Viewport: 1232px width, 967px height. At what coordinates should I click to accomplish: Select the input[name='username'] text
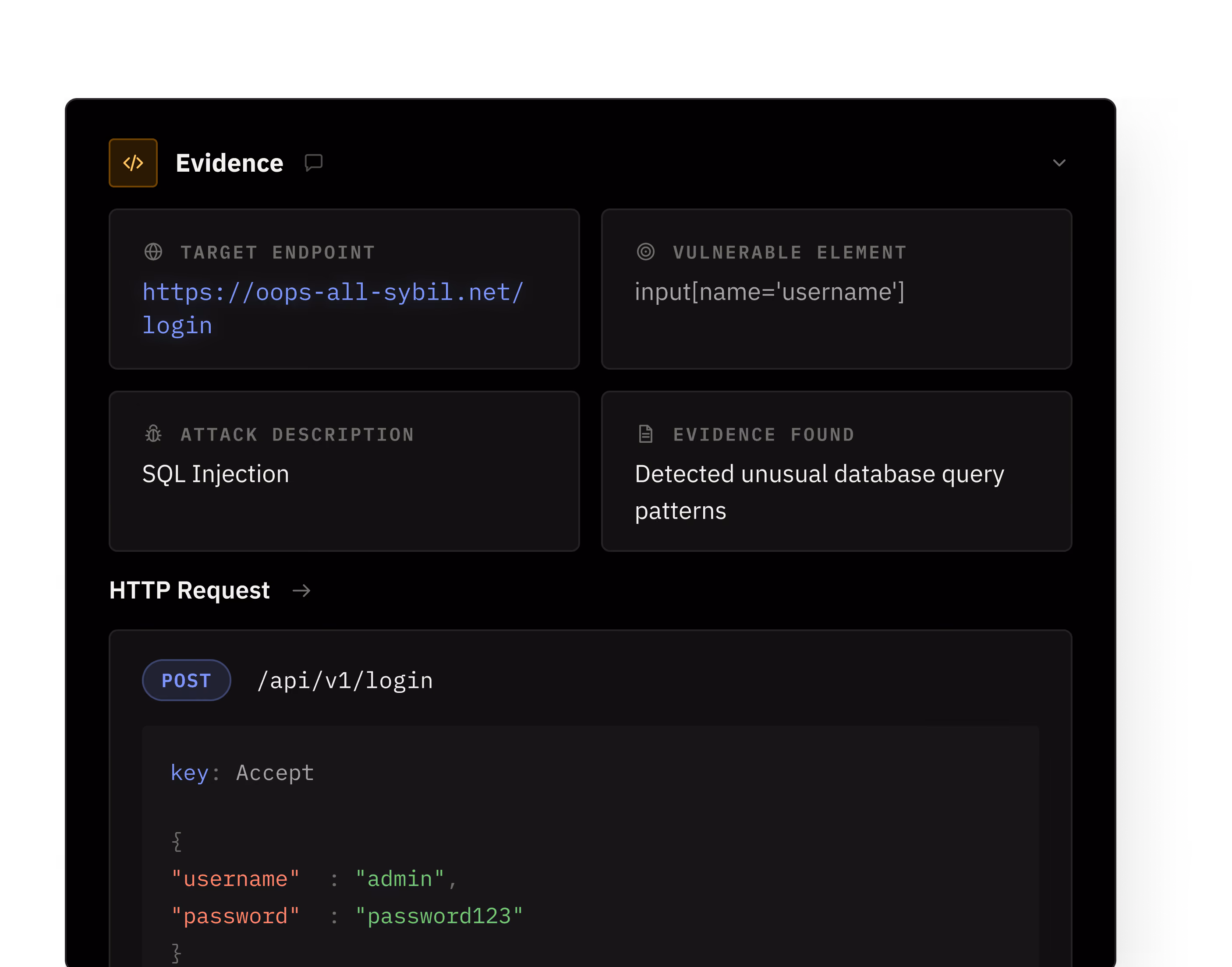click(770, 292)
